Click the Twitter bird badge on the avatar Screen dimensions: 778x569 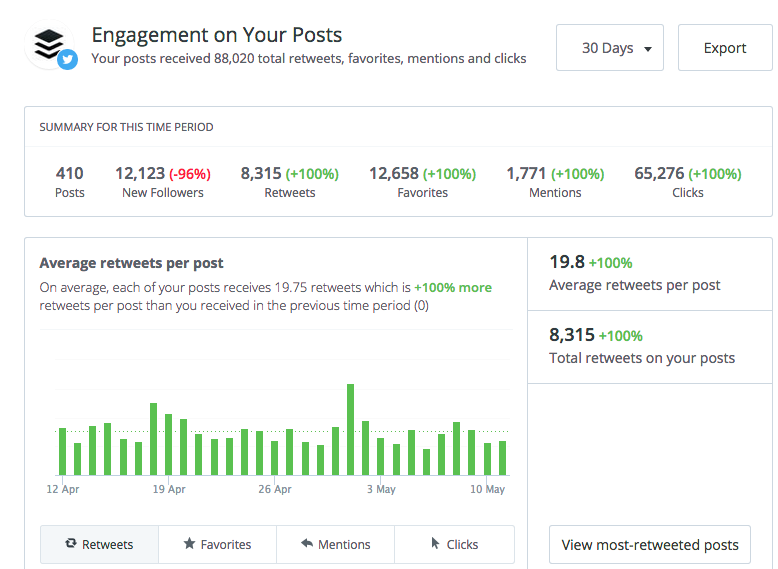[68, 60]
